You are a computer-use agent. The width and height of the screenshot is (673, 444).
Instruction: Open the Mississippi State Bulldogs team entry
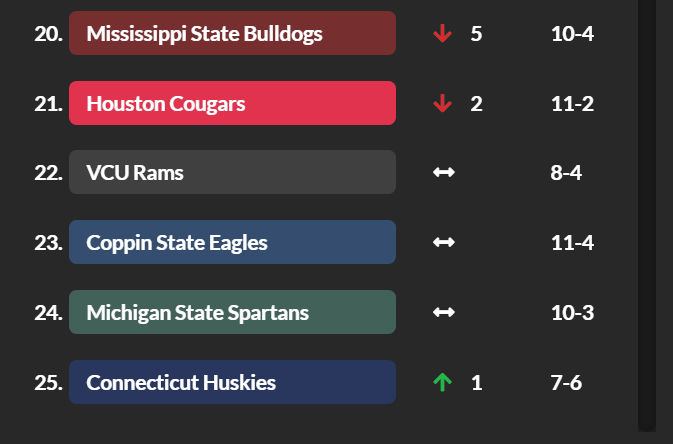tap(232, 34)
